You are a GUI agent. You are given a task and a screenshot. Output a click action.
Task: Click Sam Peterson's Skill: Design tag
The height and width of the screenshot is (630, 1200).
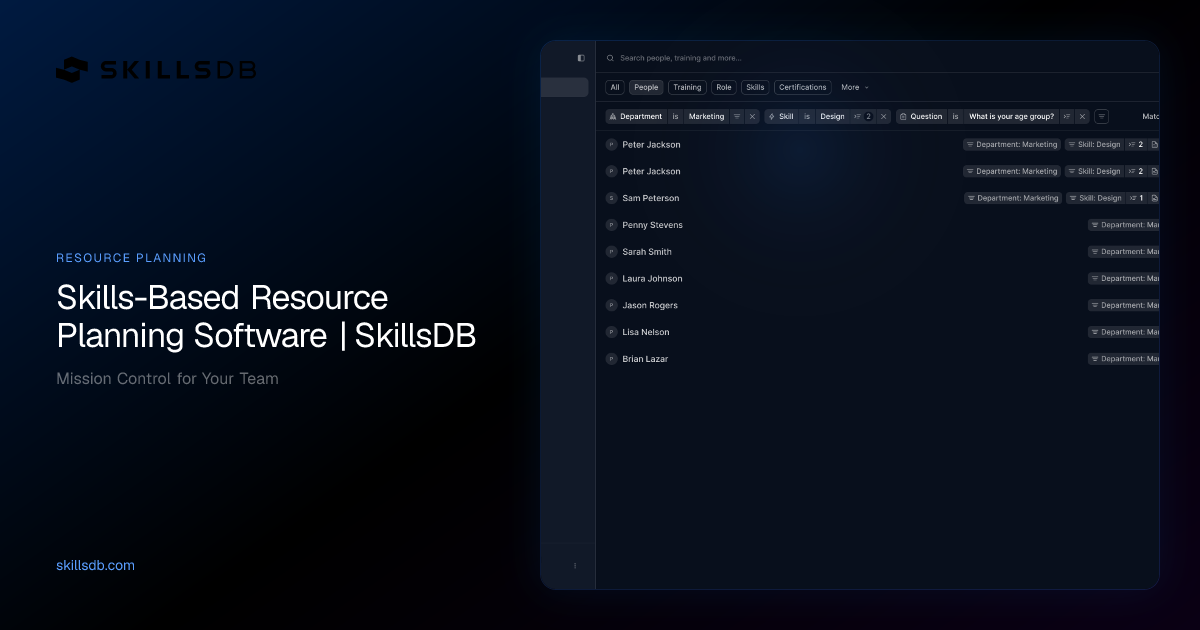click(1094, 198)
